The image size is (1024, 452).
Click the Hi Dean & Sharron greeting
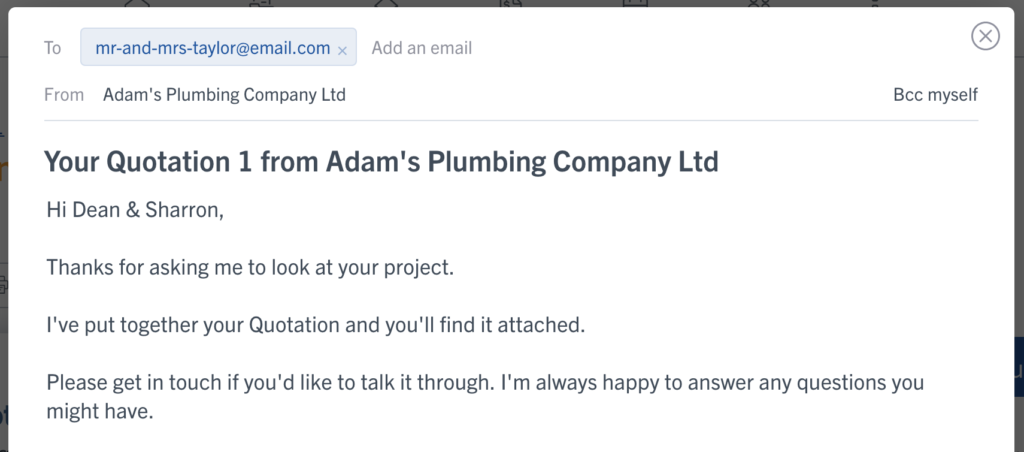tap(135, 210)
